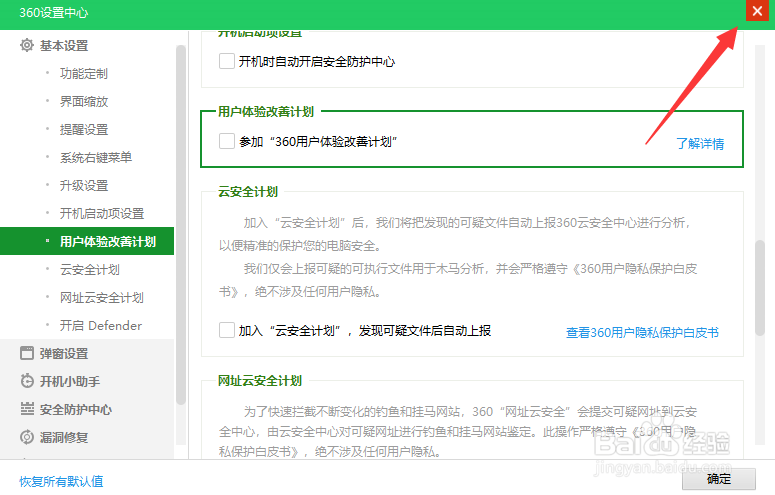Screen dimensions: 775x495
Task: Enable 开机时自动开启安全防护中心 checkbox
Action: [x=227, y=61]
